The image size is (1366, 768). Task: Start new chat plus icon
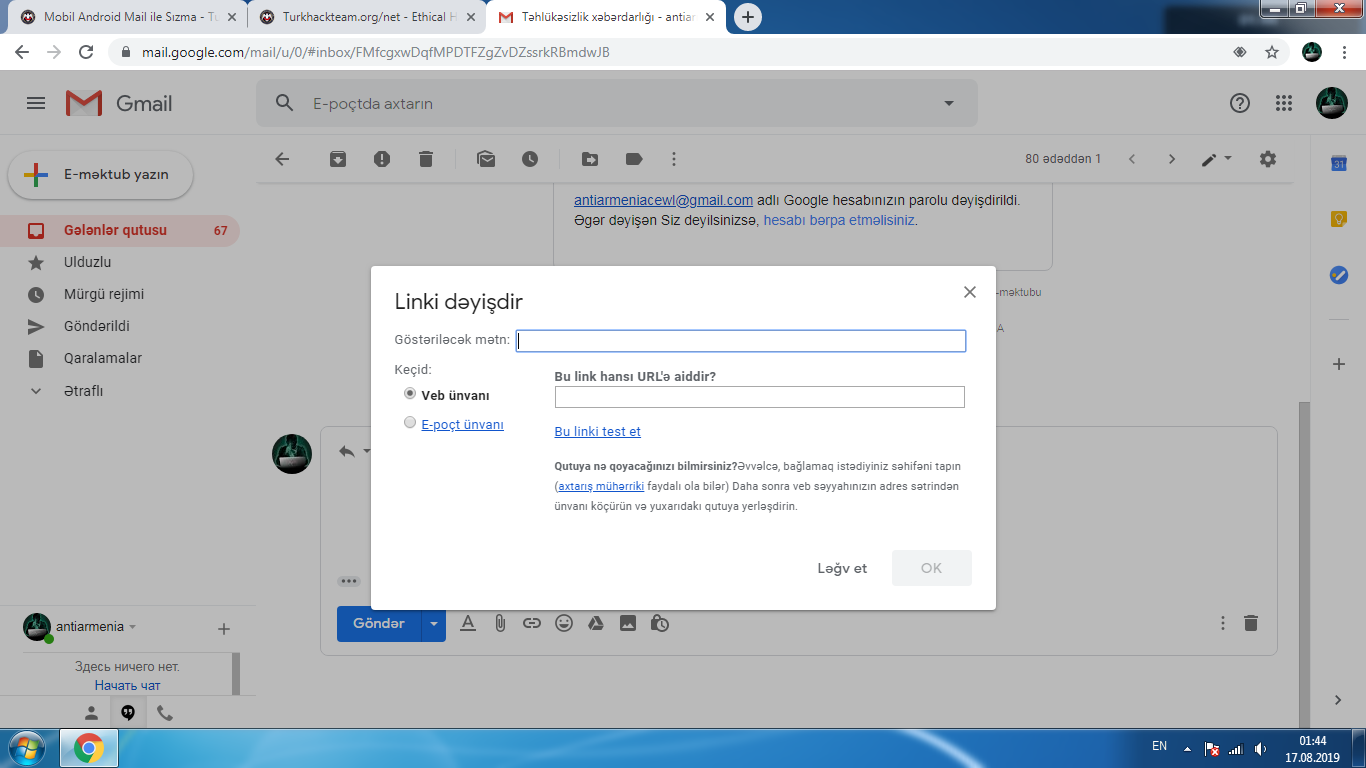coord(224,629)
